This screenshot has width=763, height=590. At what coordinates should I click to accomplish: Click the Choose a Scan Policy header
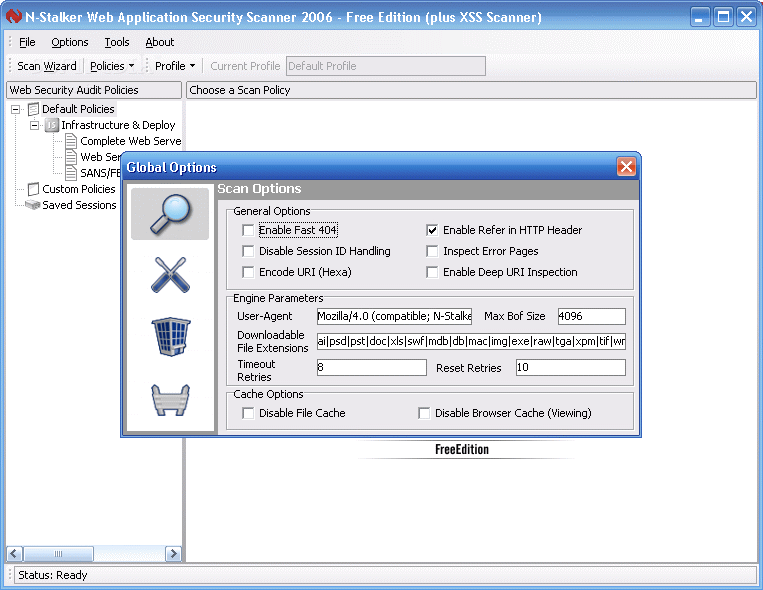tap(471, 90)
